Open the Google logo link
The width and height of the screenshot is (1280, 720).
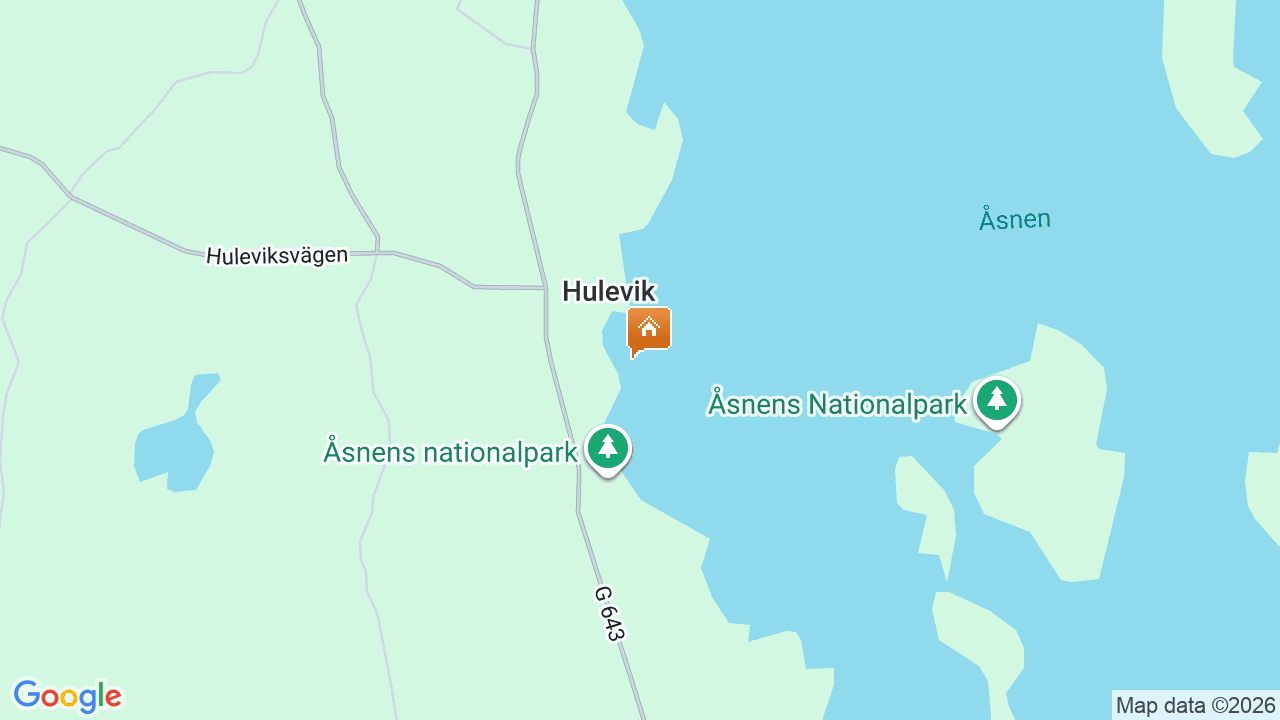[x=67, y=697]
